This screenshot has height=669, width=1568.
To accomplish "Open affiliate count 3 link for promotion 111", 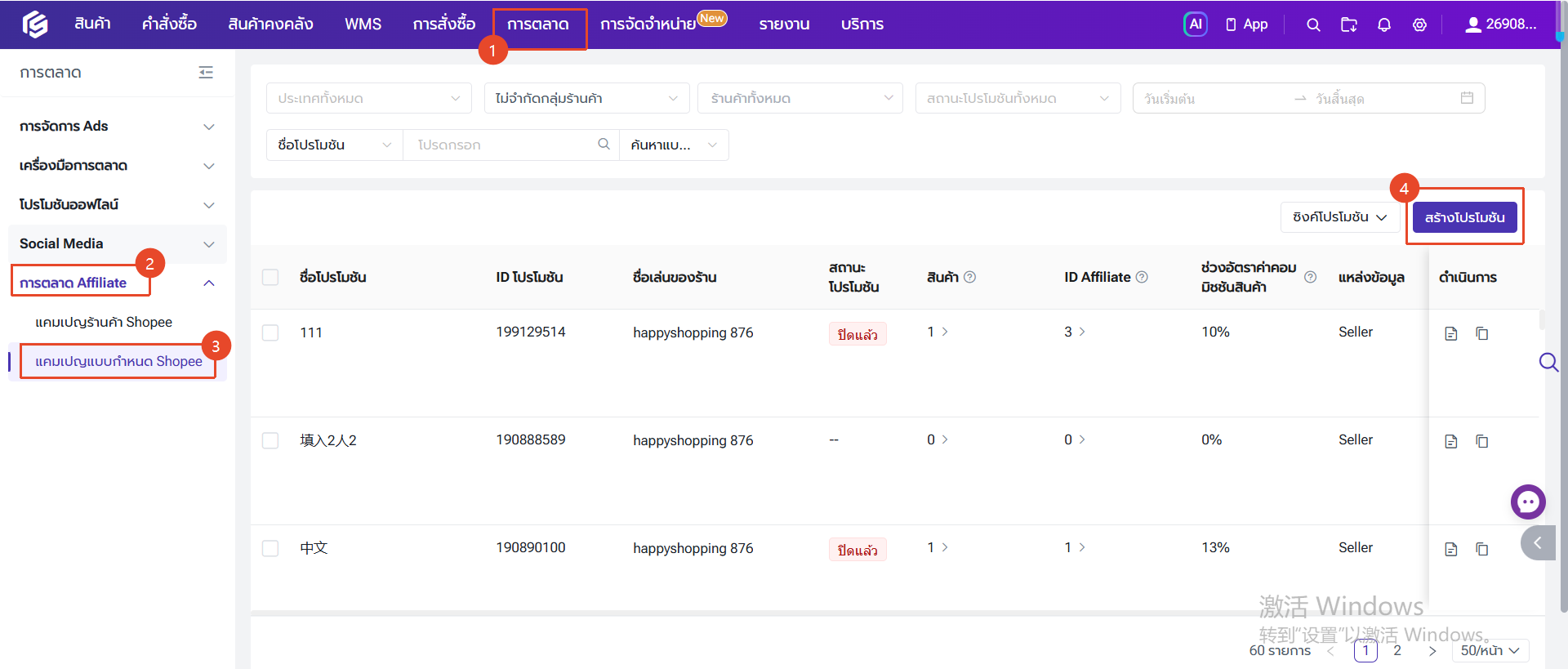I will click(1075, 332).
